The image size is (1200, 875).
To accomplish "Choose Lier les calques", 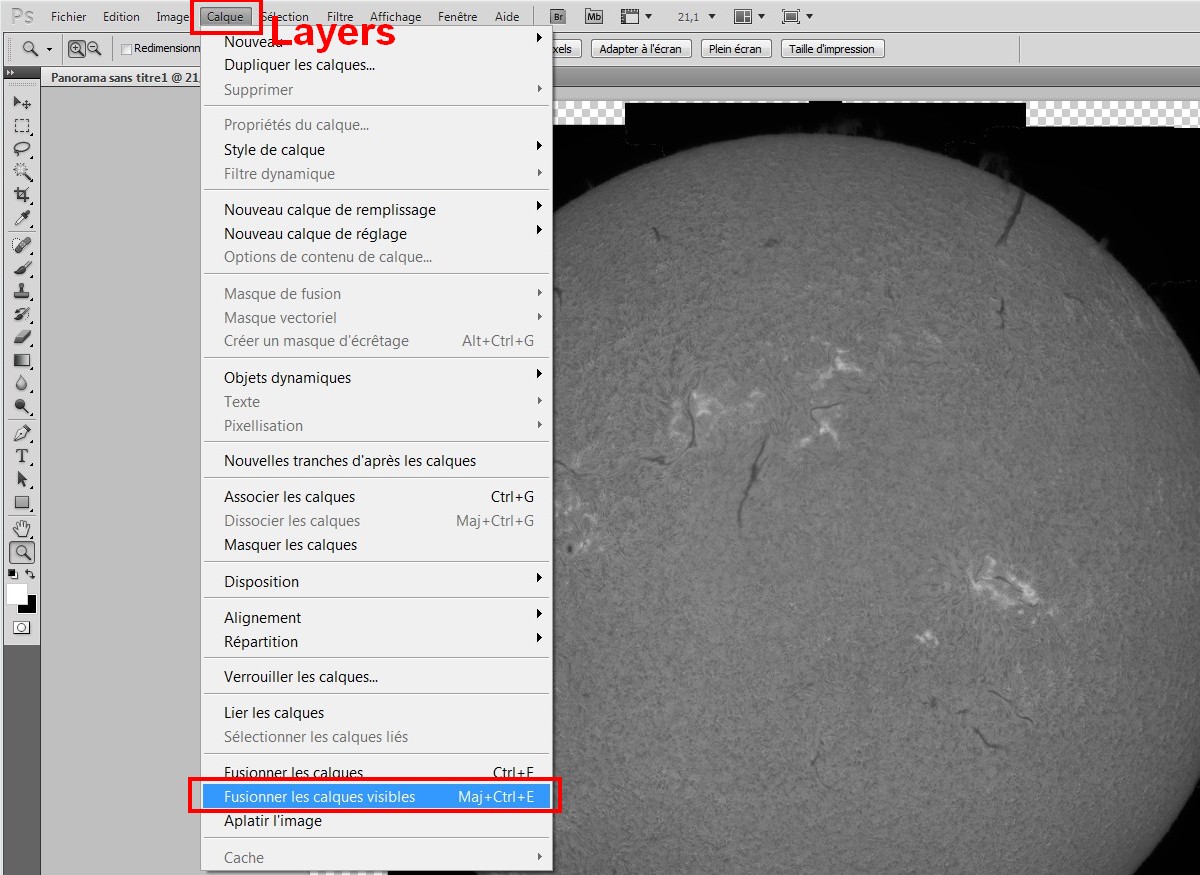I will click(376, 712).
